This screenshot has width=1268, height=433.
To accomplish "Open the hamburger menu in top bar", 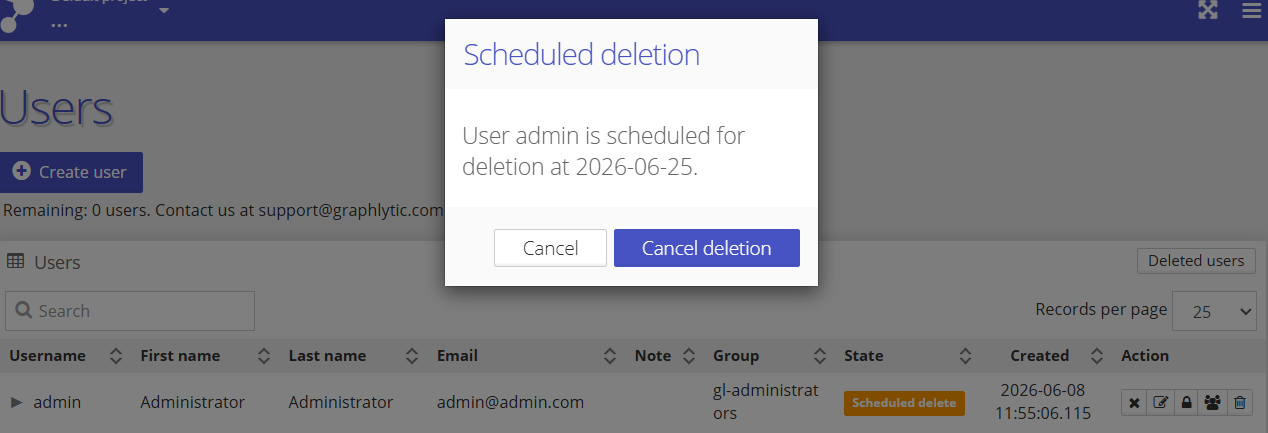I will tap(1251, 10).
